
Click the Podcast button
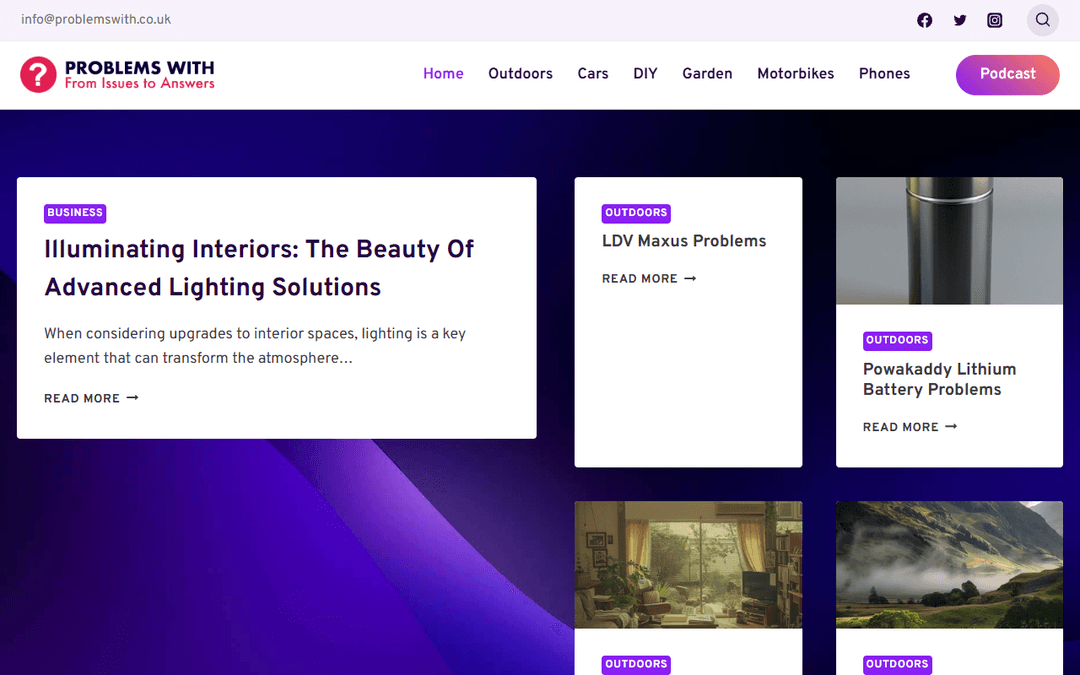pyautogui.click(x=1007, y=74)
